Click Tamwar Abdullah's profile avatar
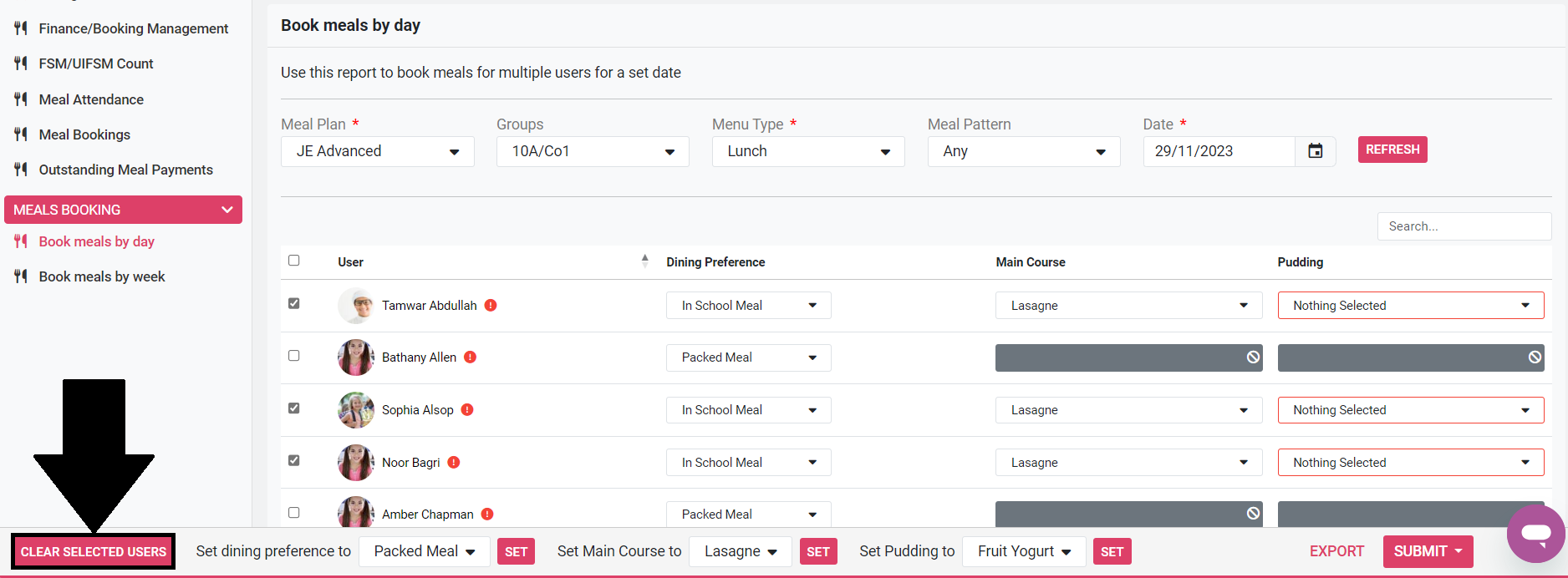The height and width of the screenshot is (578, 1568). pos(356,306)
